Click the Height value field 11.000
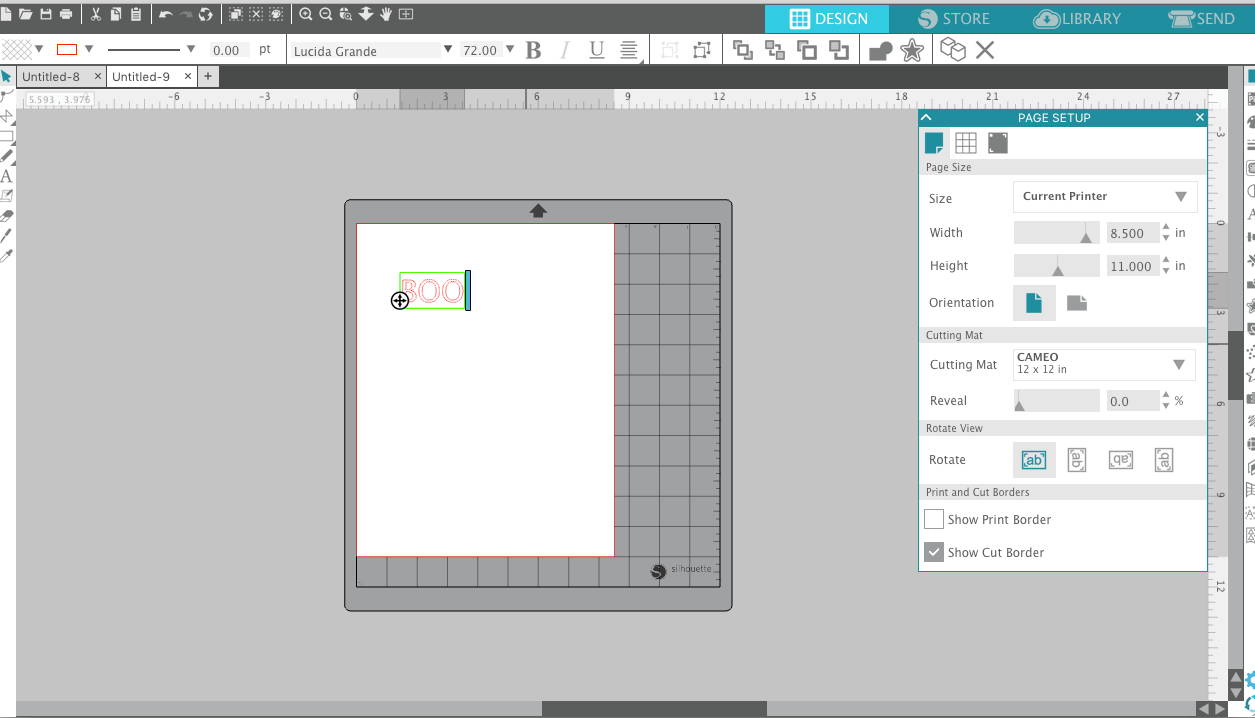Image resolution: width=1255 pixels, height=718 pixels. tap(1132, 266)
